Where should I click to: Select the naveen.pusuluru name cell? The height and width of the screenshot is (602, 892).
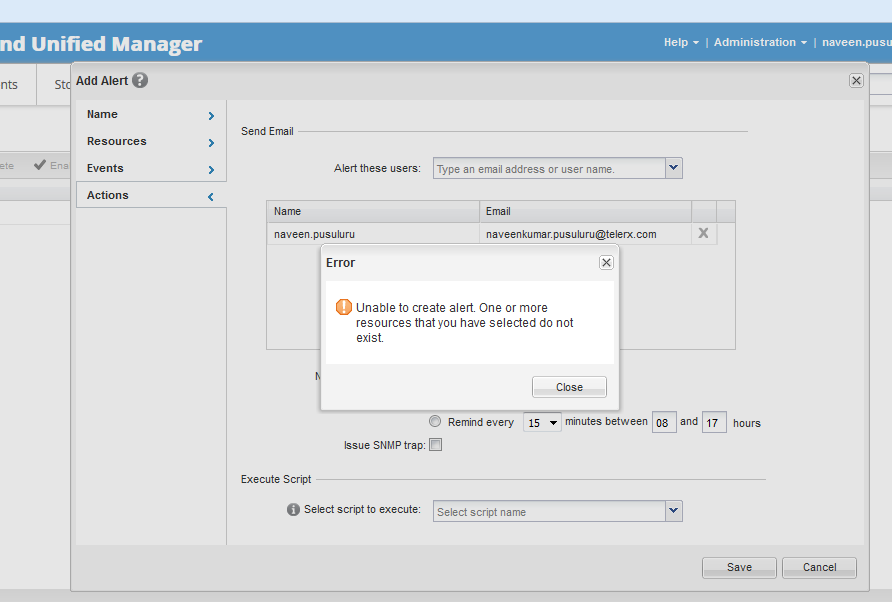[x=373, y=234]
